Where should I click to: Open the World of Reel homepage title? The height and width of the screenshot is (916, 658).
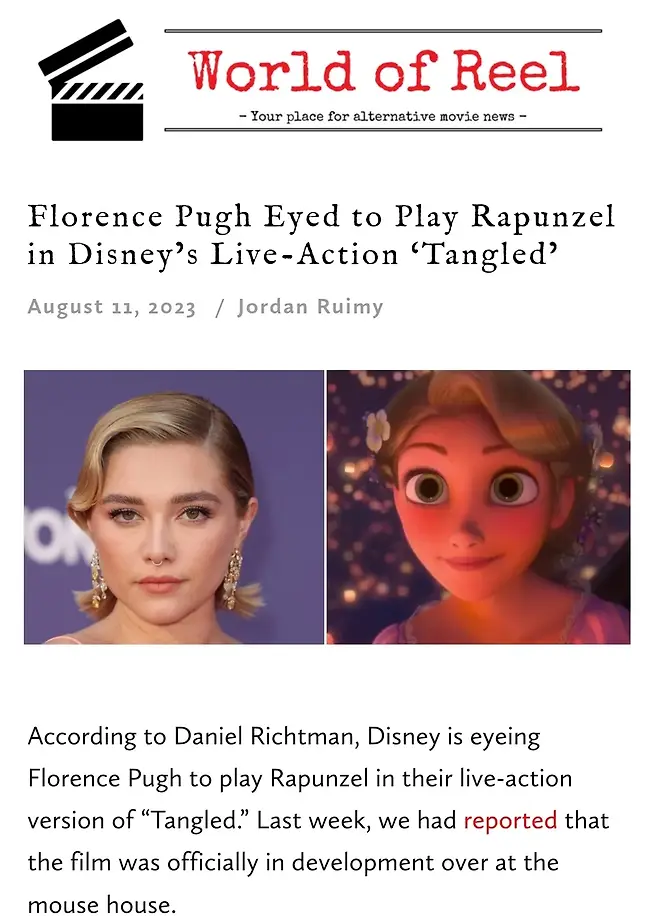pos(384,72)
